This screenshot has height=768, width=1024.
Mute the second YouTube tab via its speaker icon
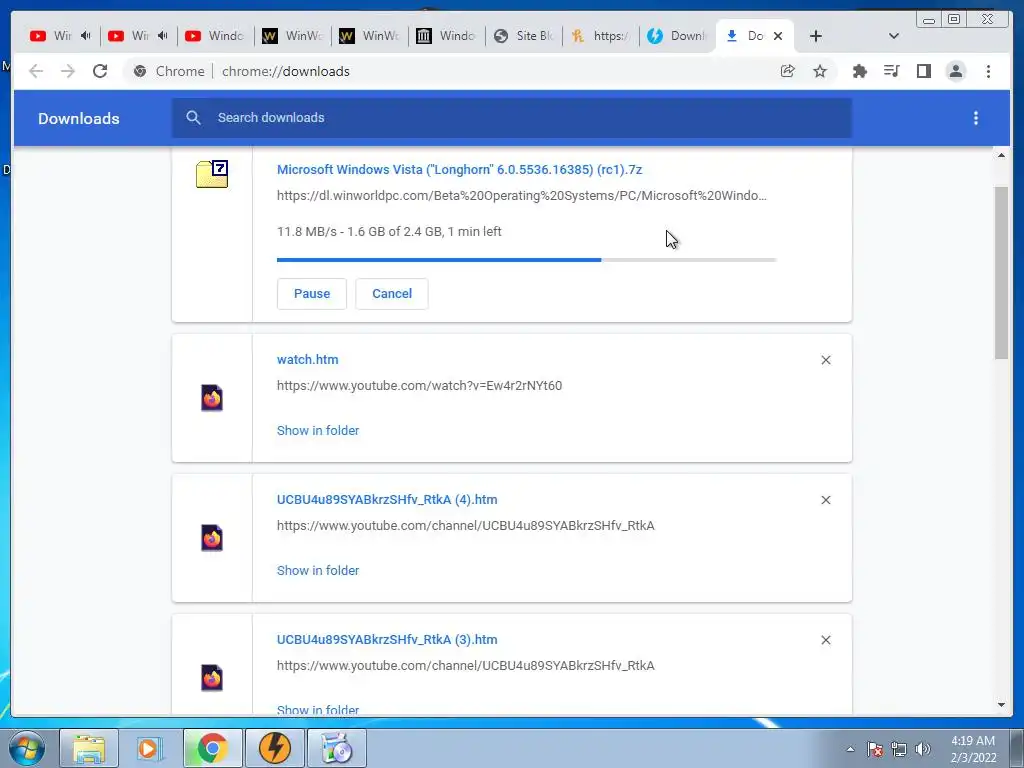click(163, 36)
